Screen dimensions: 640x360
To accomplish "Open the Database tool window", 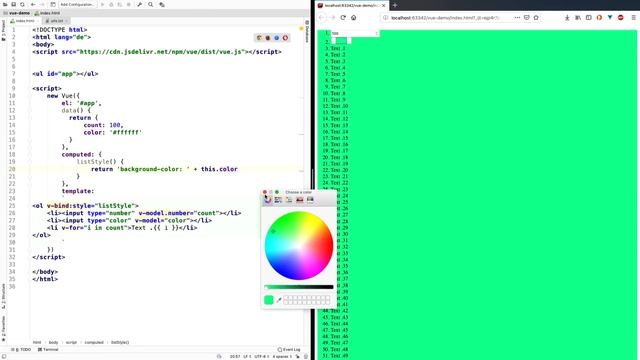I will point(307,32).
